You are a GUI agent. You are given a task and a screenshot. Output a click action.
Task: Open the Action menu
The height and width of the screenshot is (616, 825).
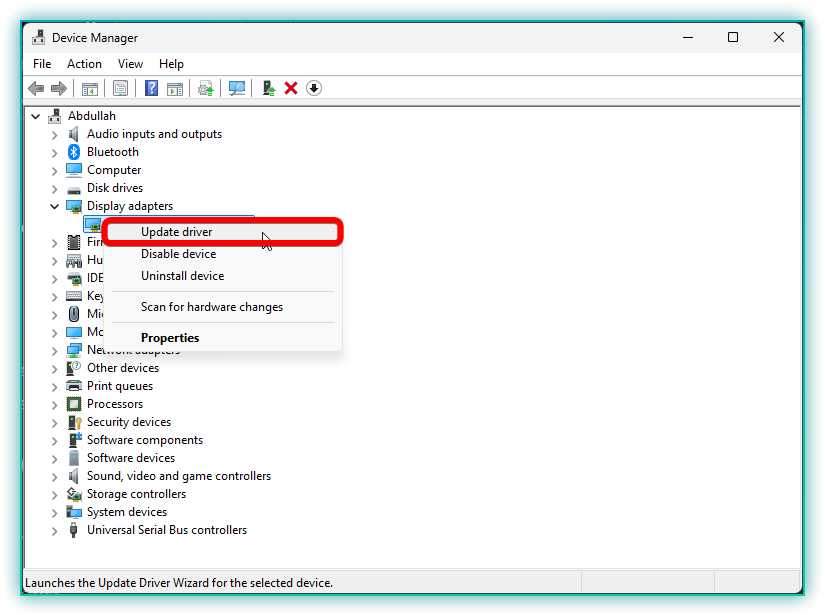84,64
